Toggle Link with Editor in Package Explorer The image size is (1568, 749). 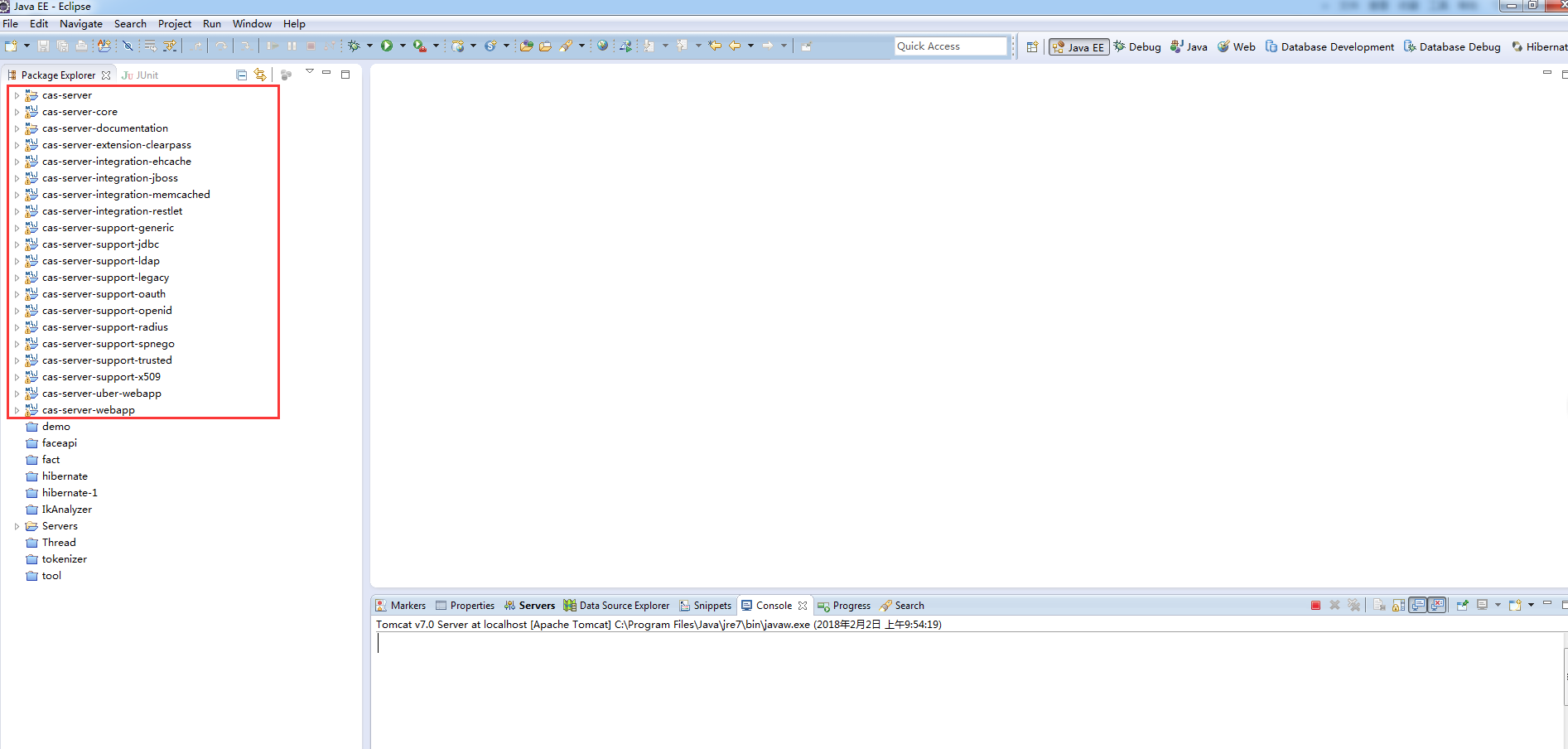click(x=260, y=75)
